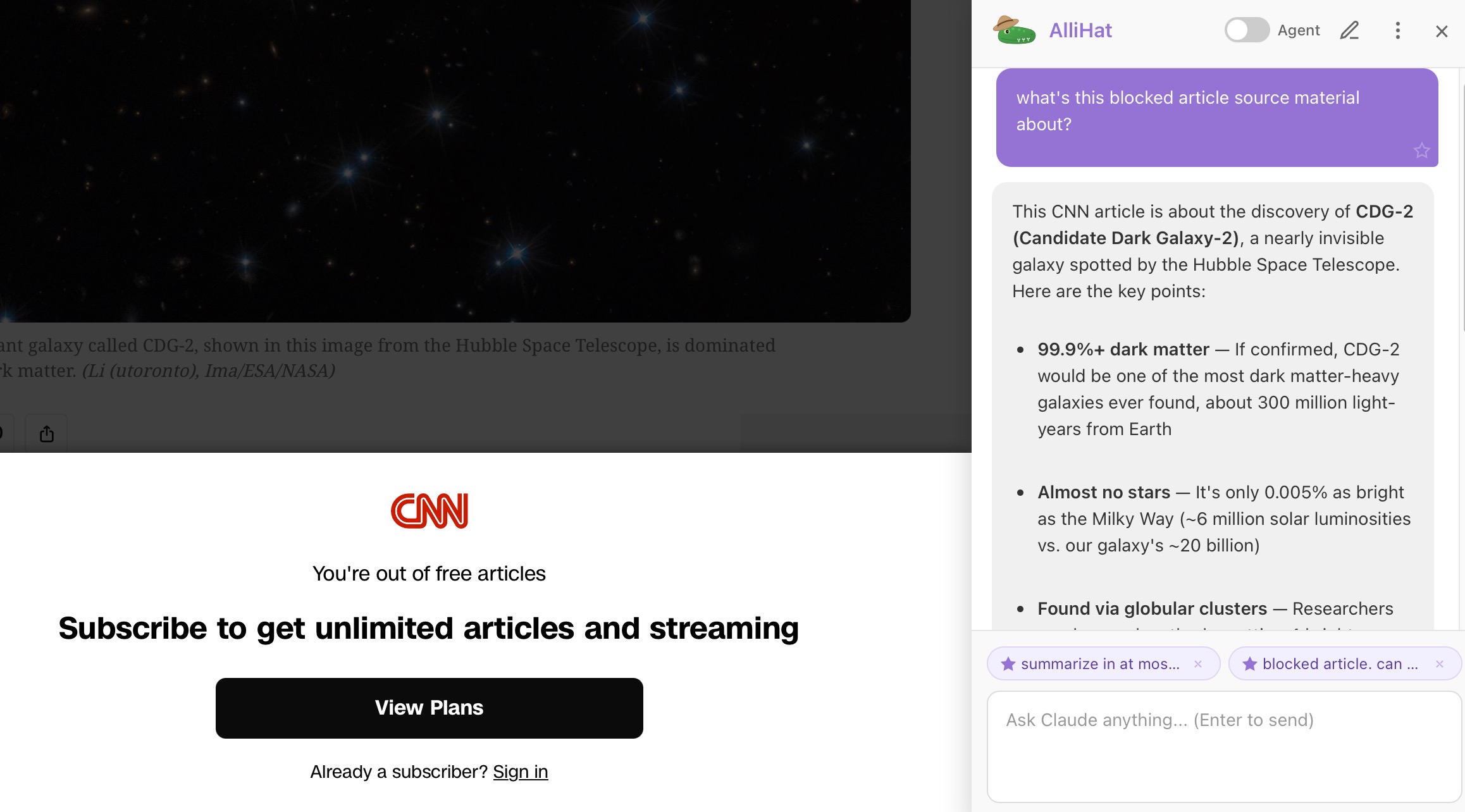
Task: Remove the 'summarize in at mos...' prompt chip
Action: pos(1197,664)
